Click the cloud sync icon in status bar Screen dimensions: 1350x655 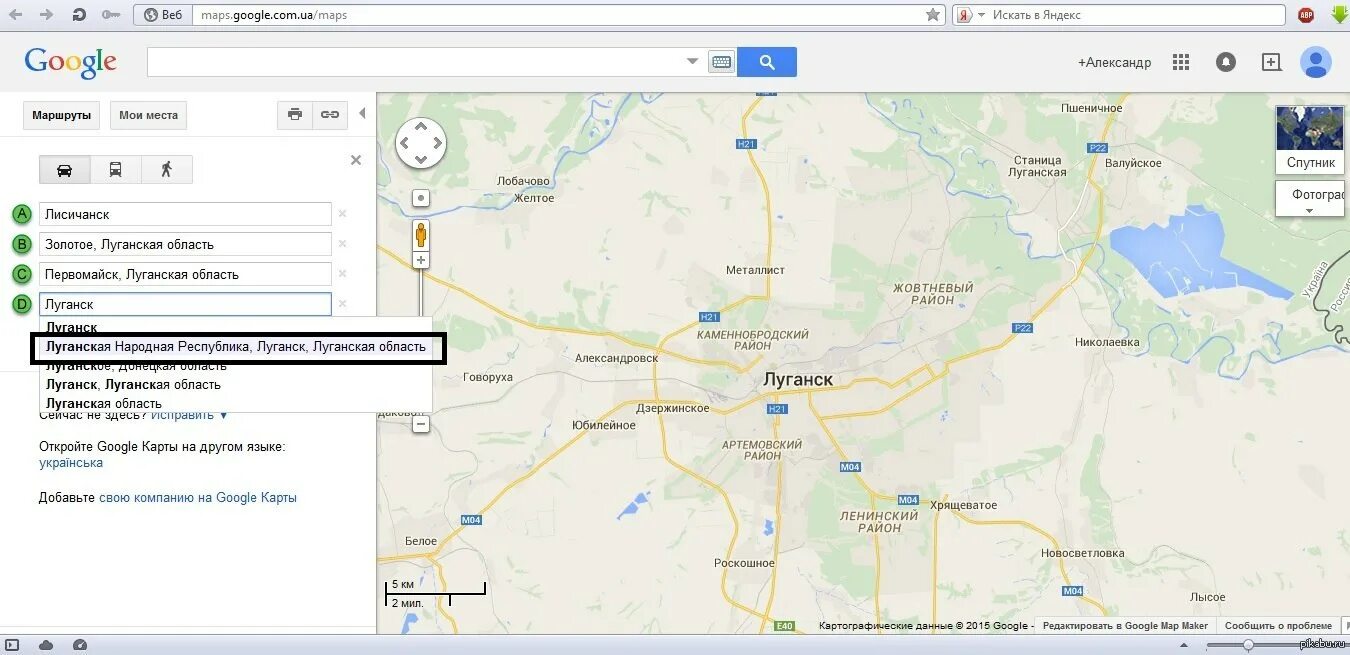46,645
